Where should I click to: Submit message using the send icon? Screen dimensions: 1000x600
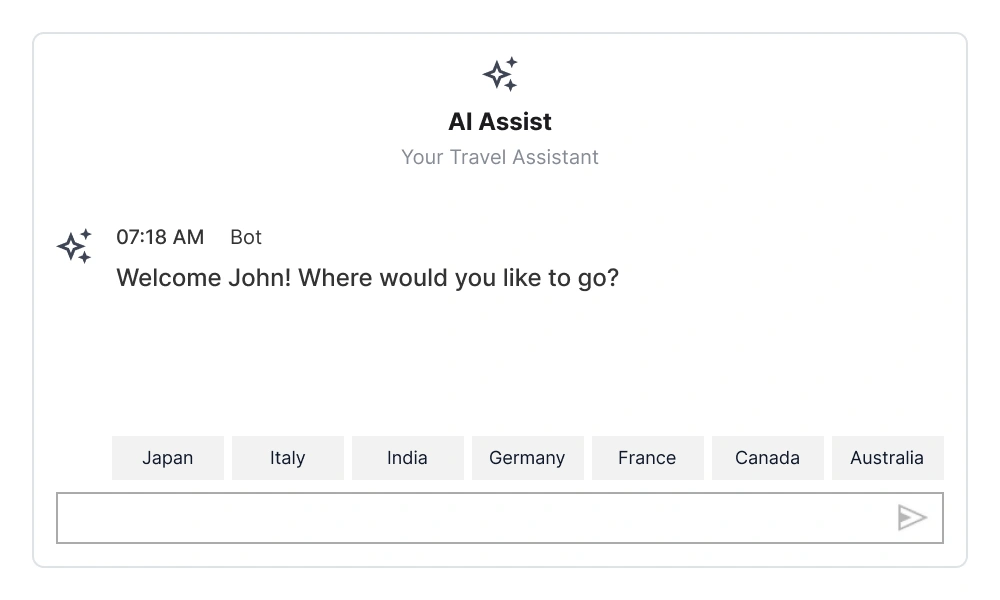(x=913, y=518)
